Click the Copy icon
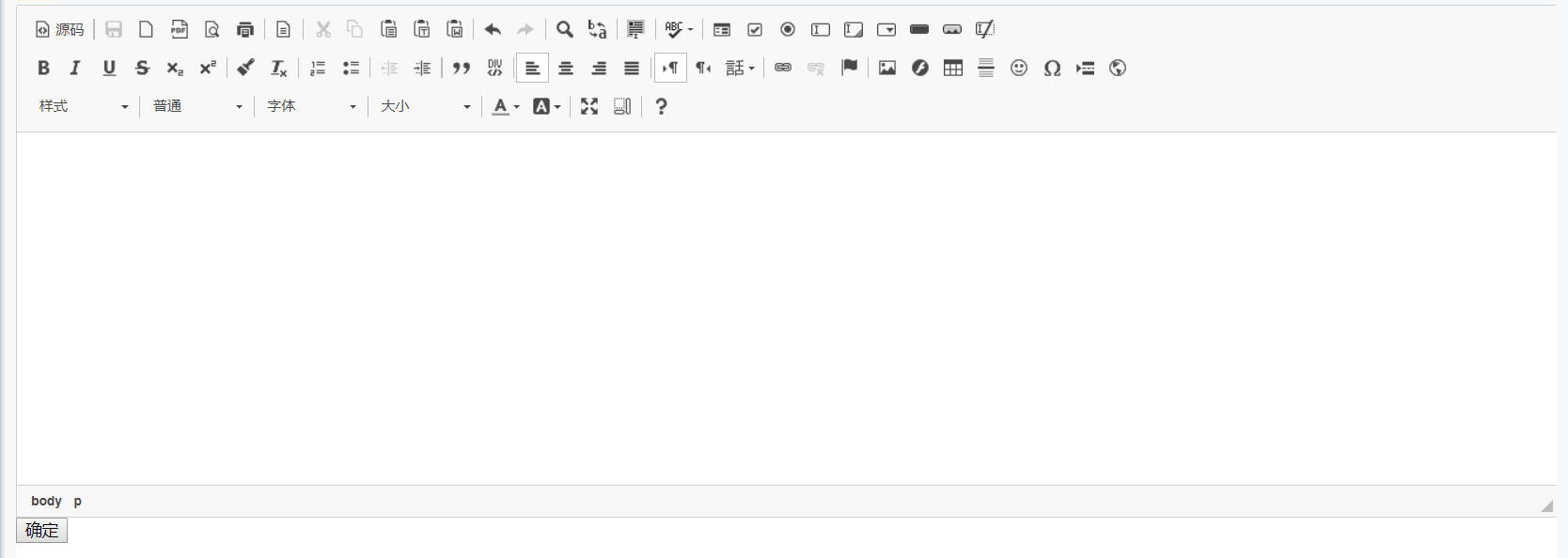 [x=355, y=30]
